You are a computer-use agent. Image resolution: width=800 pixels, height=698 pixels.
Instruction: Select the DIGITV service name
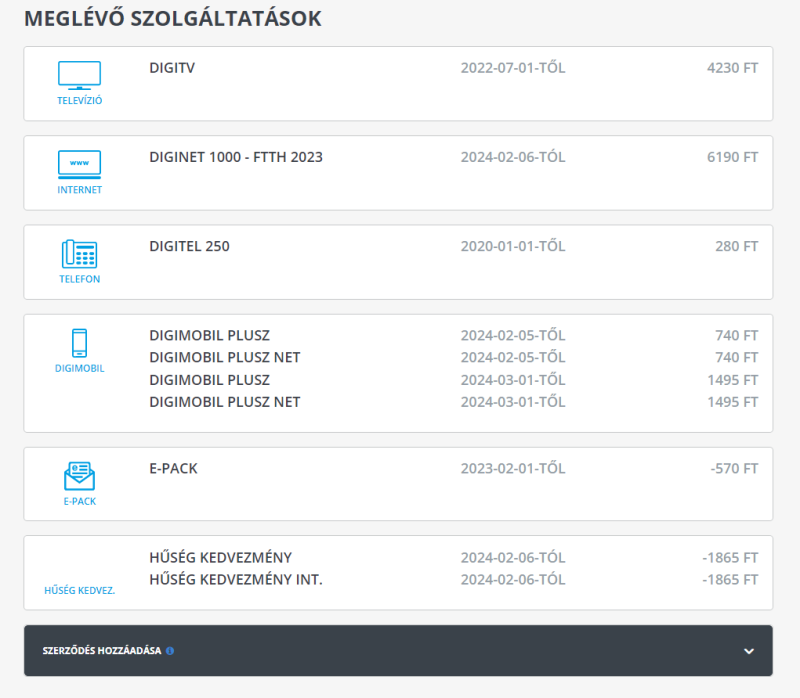pos(172,68)
